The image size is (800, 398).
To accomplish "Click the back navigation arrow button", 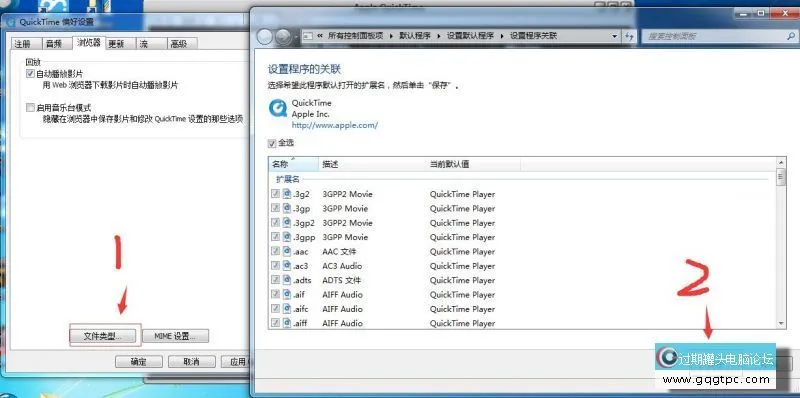I will (265, 36).
